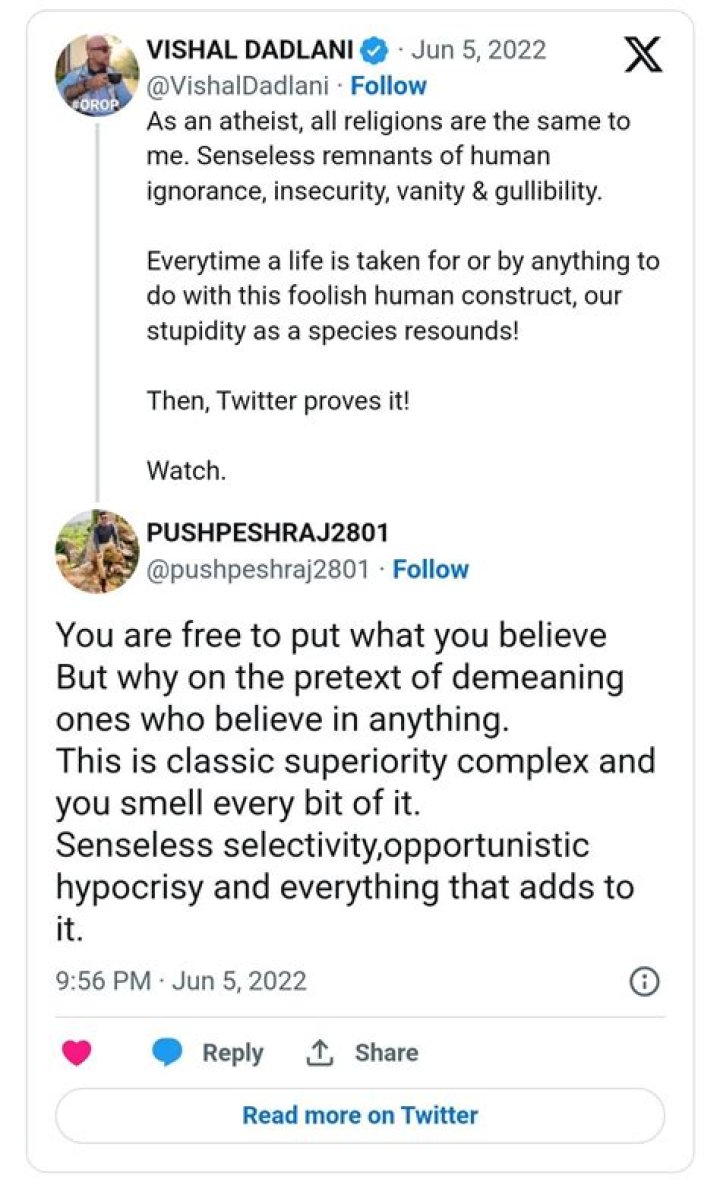720x1185 pixels.
Task: Open the tweet info icon
Action: pyautogui.click(x=645, y=982)
